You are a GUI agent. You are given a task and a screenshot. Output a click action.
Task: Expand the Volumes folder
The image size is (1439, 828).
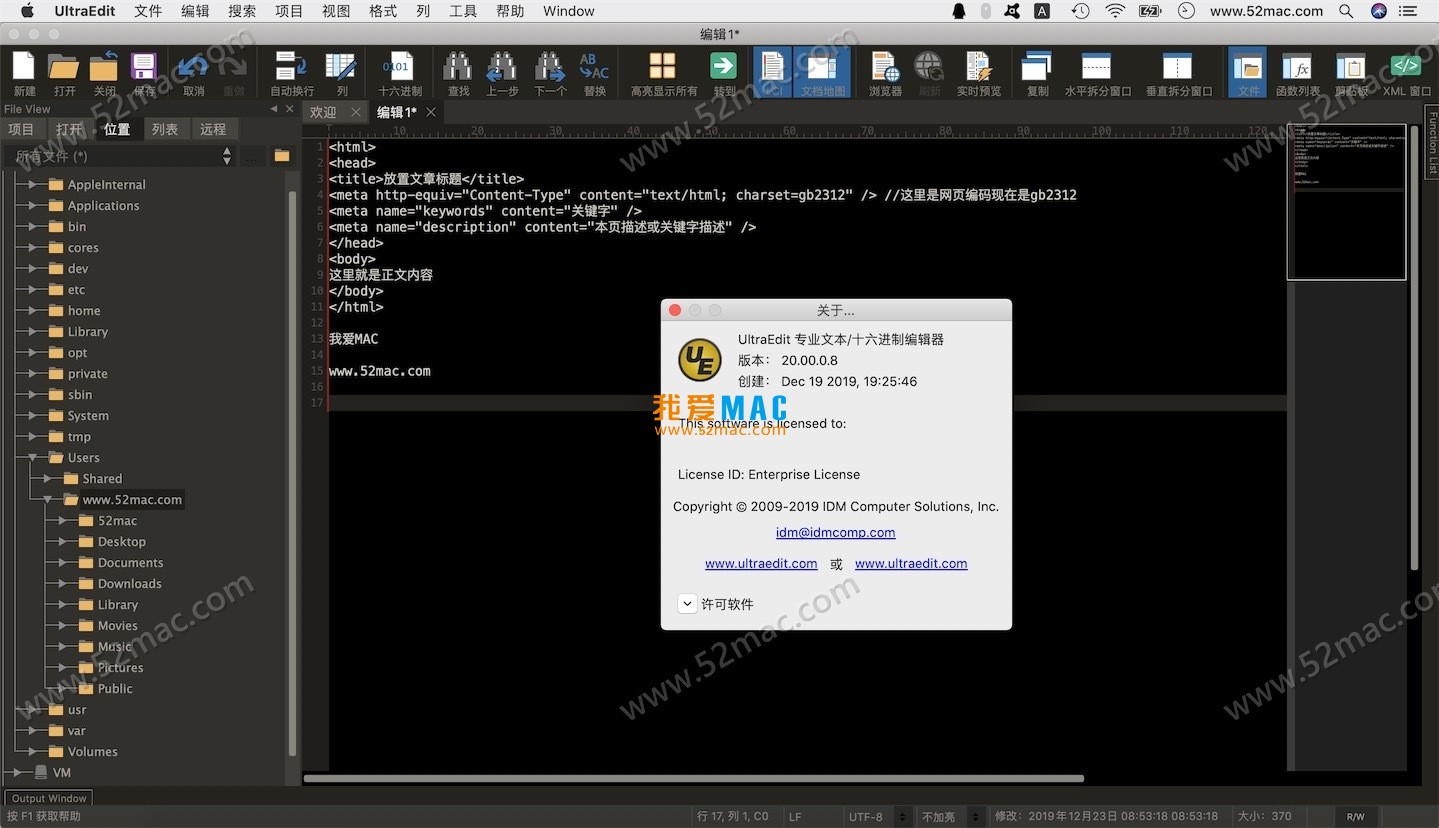point(32,751)
